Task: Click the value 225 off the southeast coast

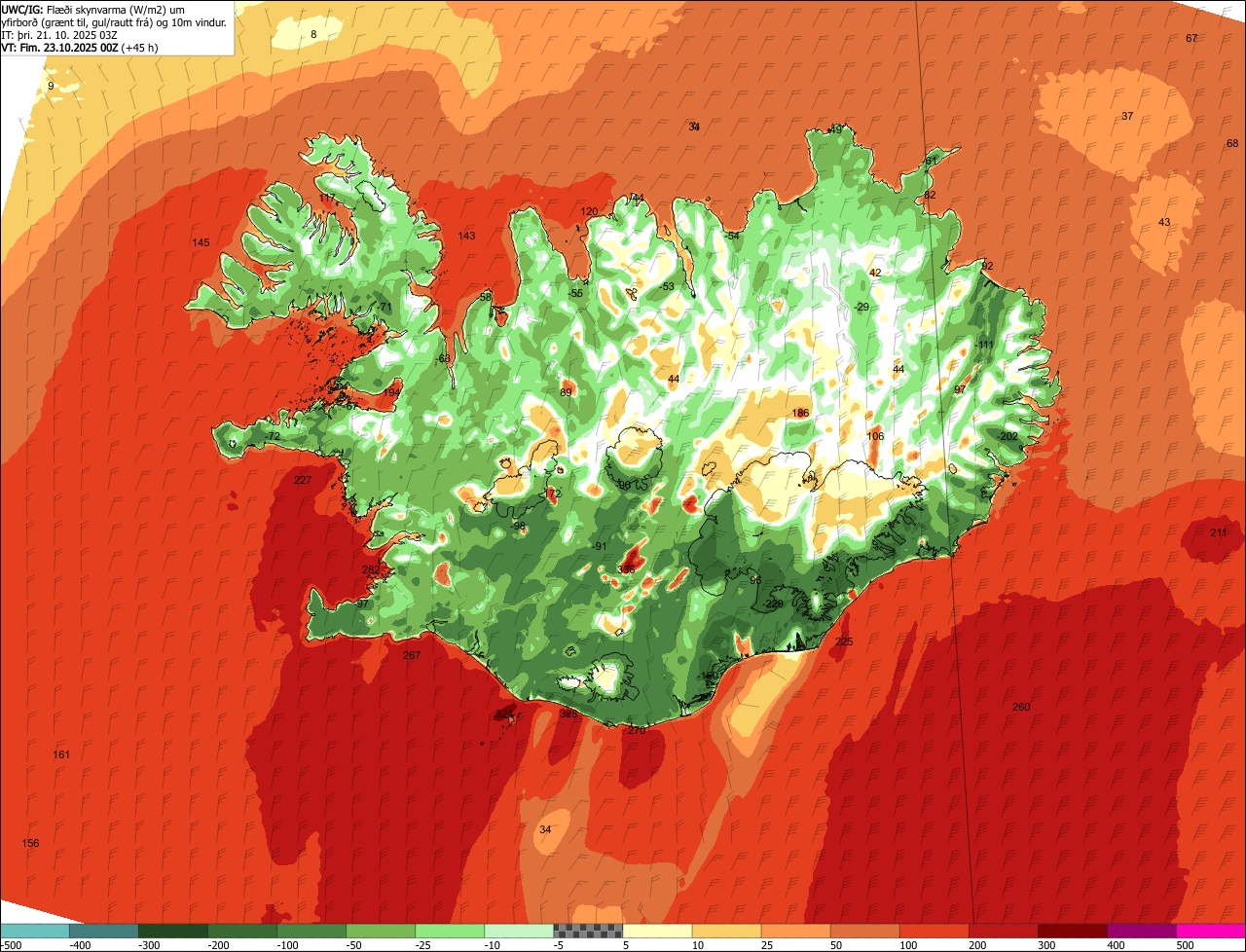Action: coord(844,642)
